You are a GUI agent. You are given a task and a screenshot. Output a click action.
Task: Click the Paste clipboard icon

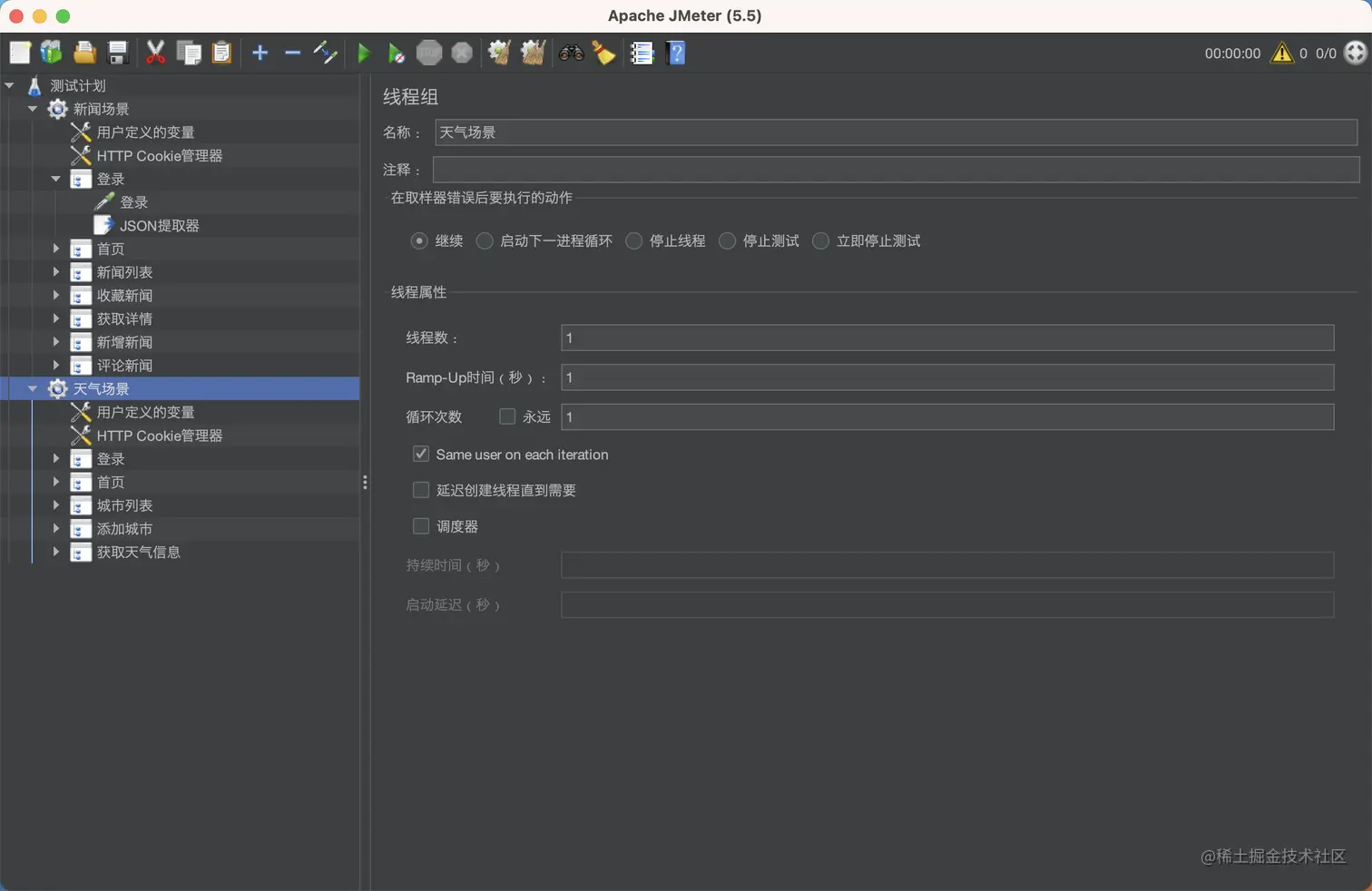221,53
